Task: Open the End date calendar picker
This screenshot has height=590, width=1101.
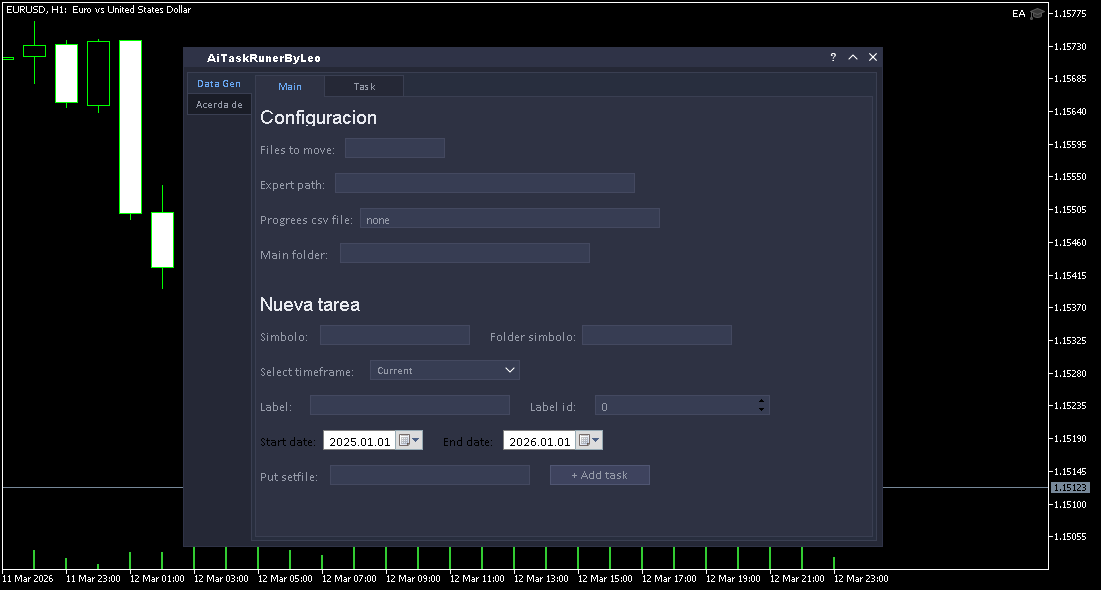Action: [x=589, y=441]
